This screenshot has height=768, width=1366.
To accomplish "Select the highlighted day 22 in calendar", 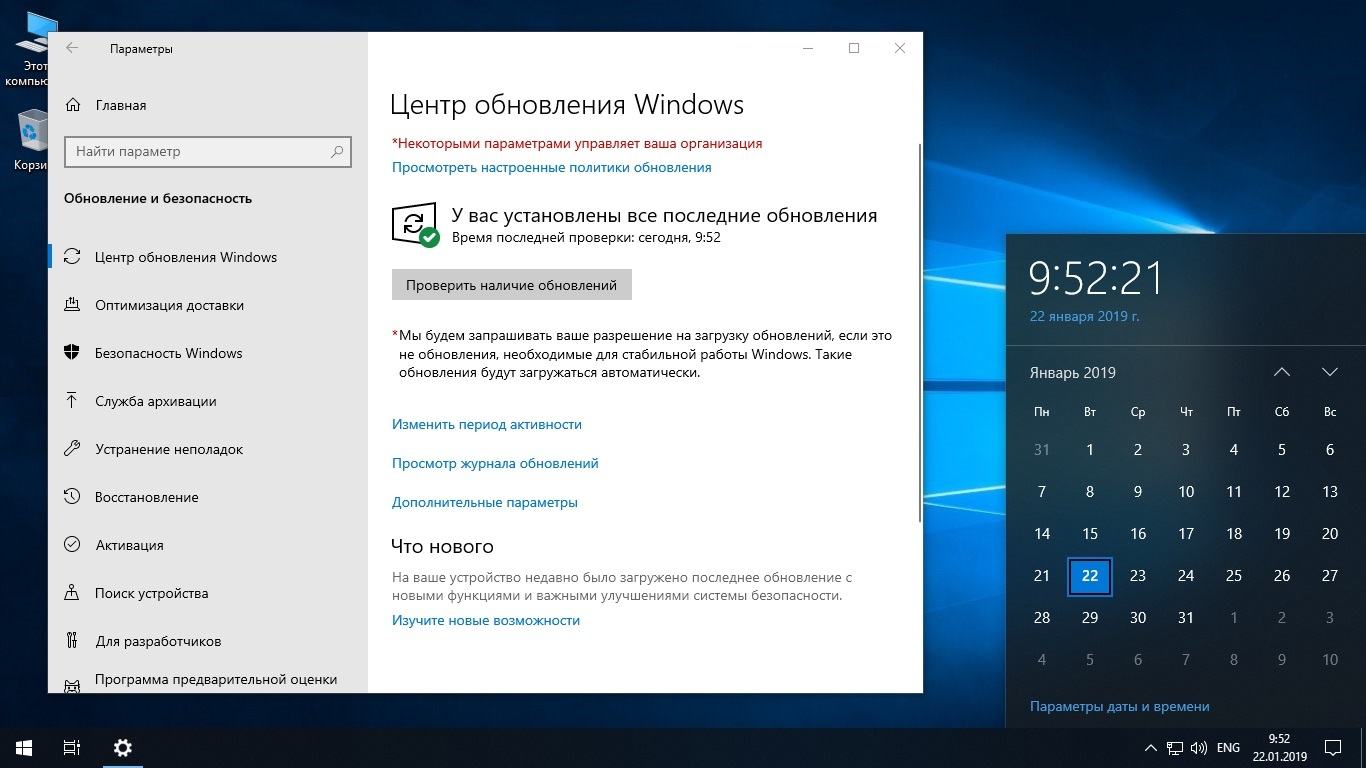I will 1090,576.
